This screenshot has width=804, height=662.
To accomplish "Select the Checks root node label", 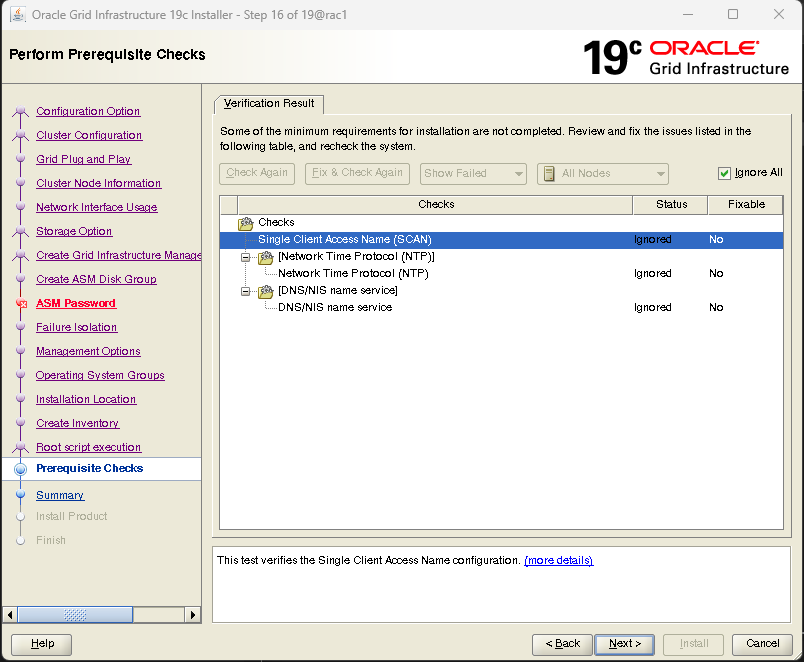I will [276, 223].
